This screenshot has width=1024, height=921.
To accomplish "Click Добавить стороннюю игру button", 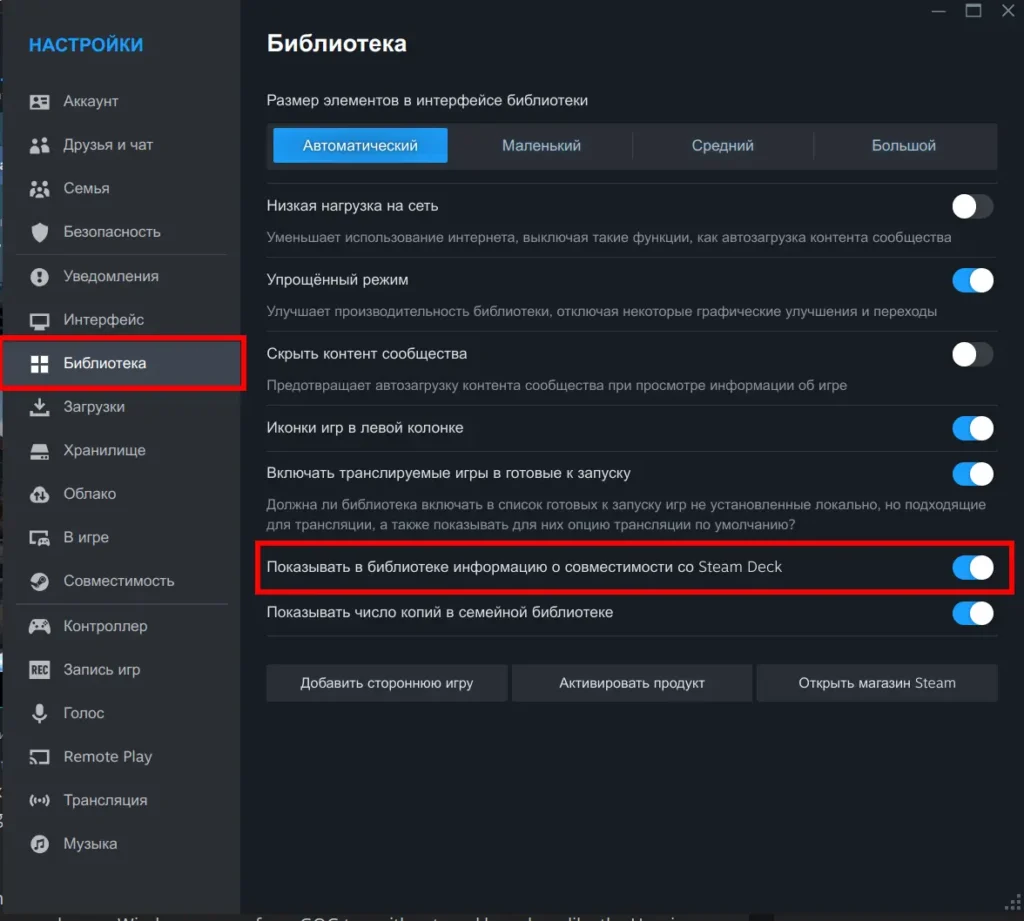I will point(387,683).
